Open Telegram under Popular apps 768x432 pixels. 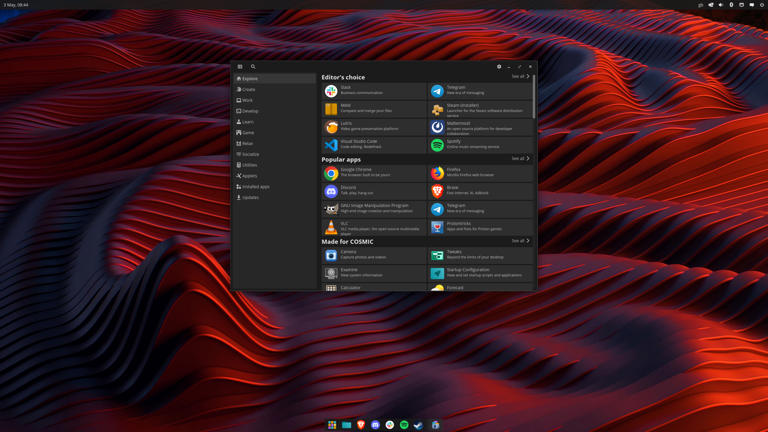[x=480, y=209]
